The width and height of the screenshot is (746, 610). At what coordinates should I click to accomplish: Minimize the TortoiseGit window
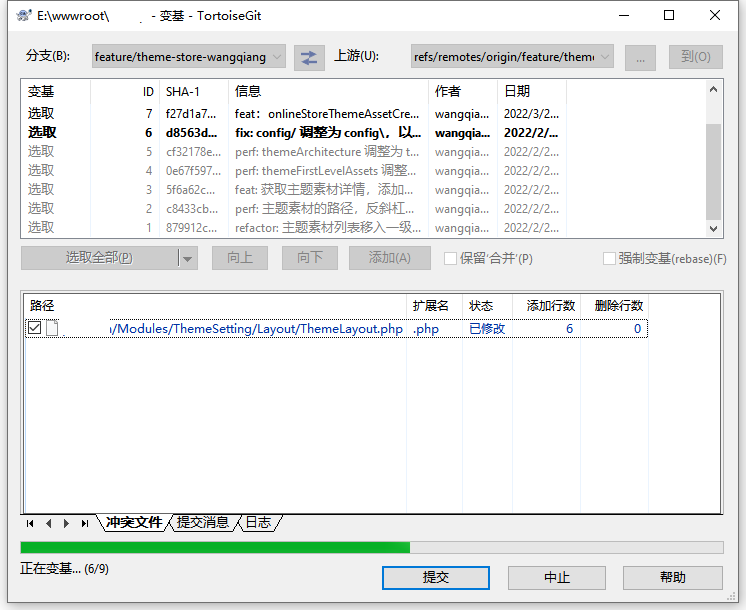pos(624,16)
